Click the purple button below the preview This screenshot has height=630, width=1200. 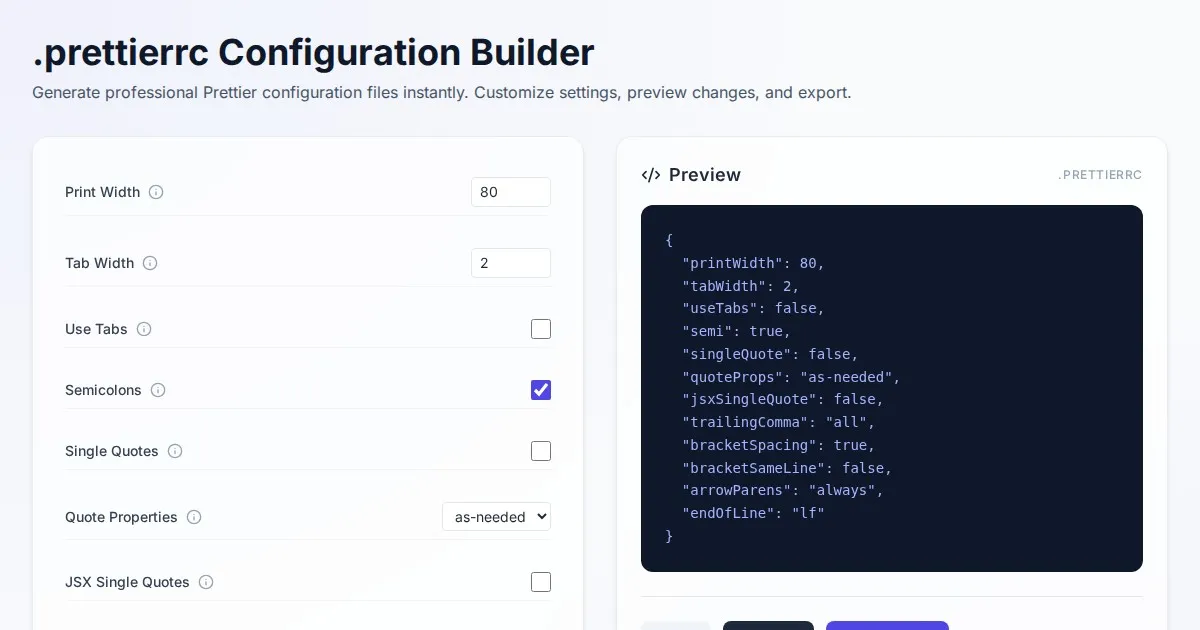[887, 625]
